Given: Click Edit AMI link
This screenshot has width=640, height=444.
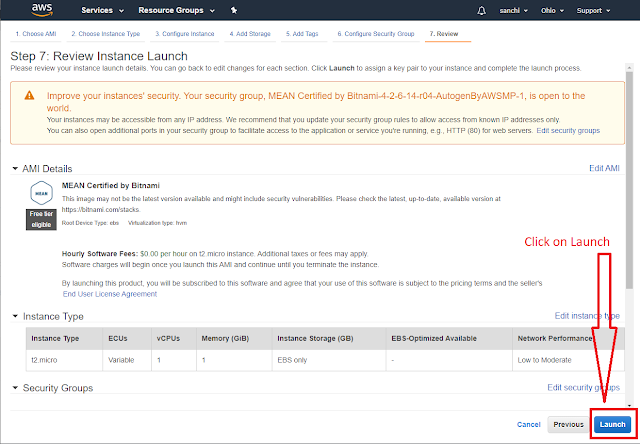Looking at the screenshot, I should (x=604, y=168).
